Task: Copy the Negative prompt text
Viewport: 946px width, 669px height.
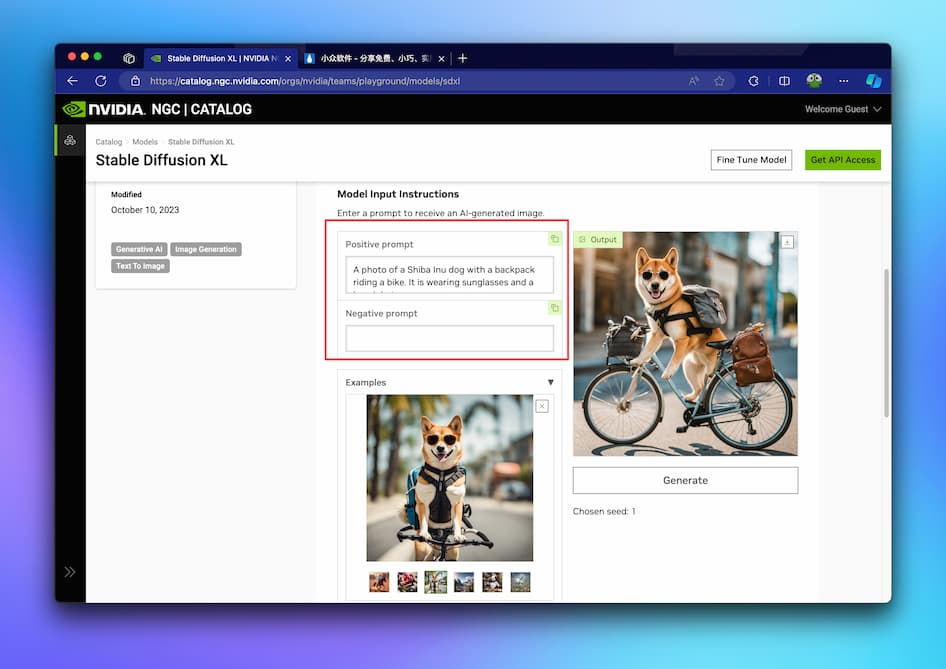Action: coord(554,308)
